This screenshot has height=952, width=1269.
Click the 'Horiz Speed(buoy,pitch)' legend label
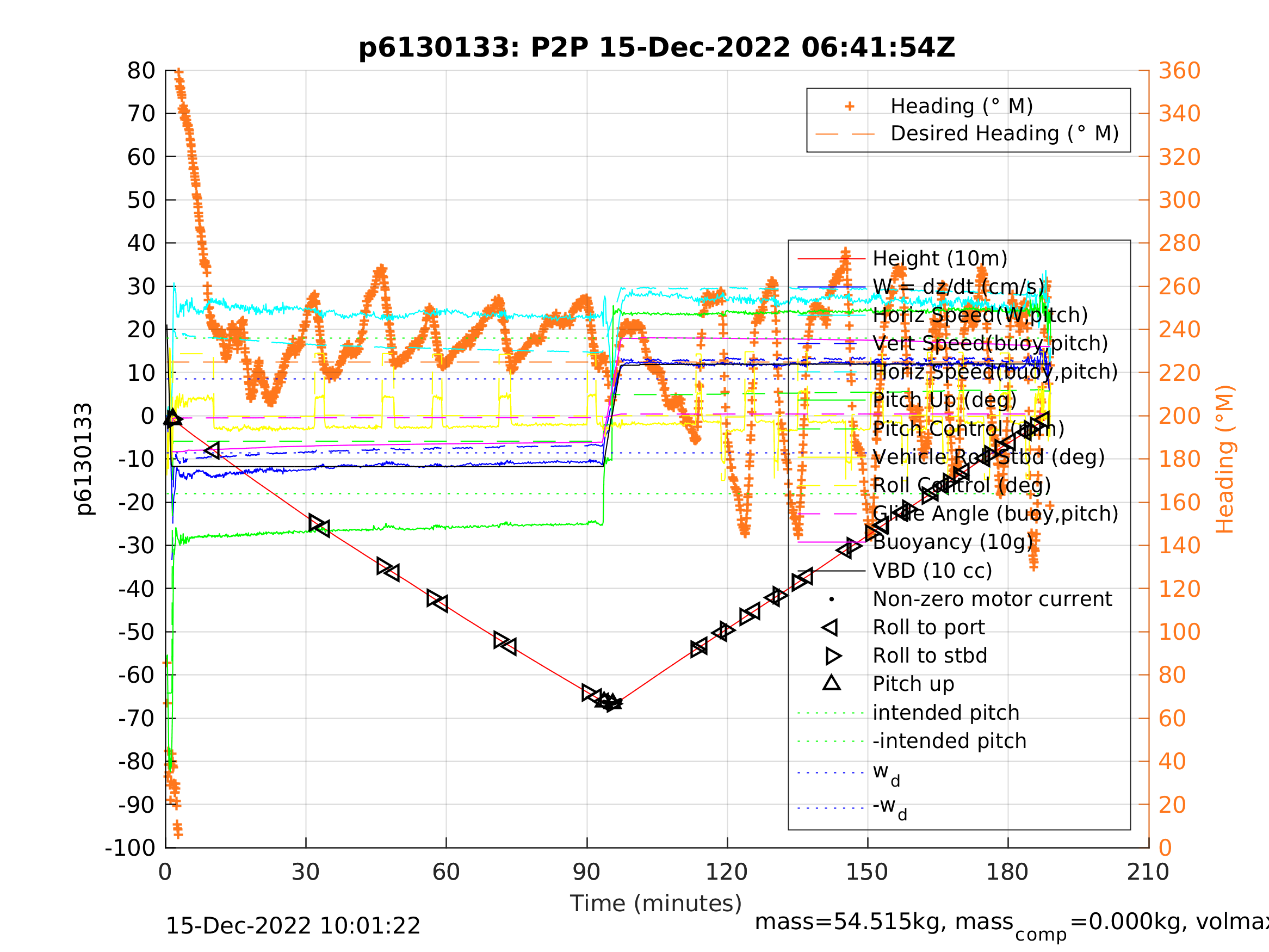[x=995, y=372]
